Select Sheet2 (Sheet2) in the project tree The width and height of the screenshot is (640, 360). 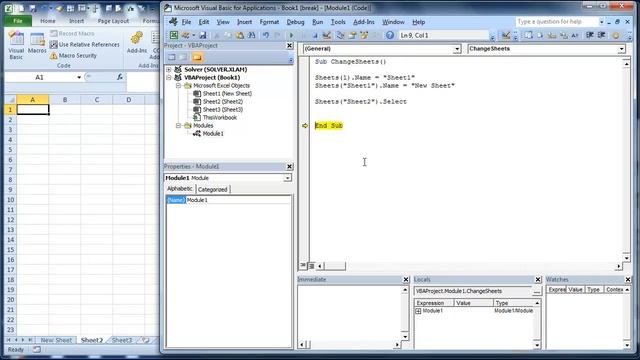(222, 102)
